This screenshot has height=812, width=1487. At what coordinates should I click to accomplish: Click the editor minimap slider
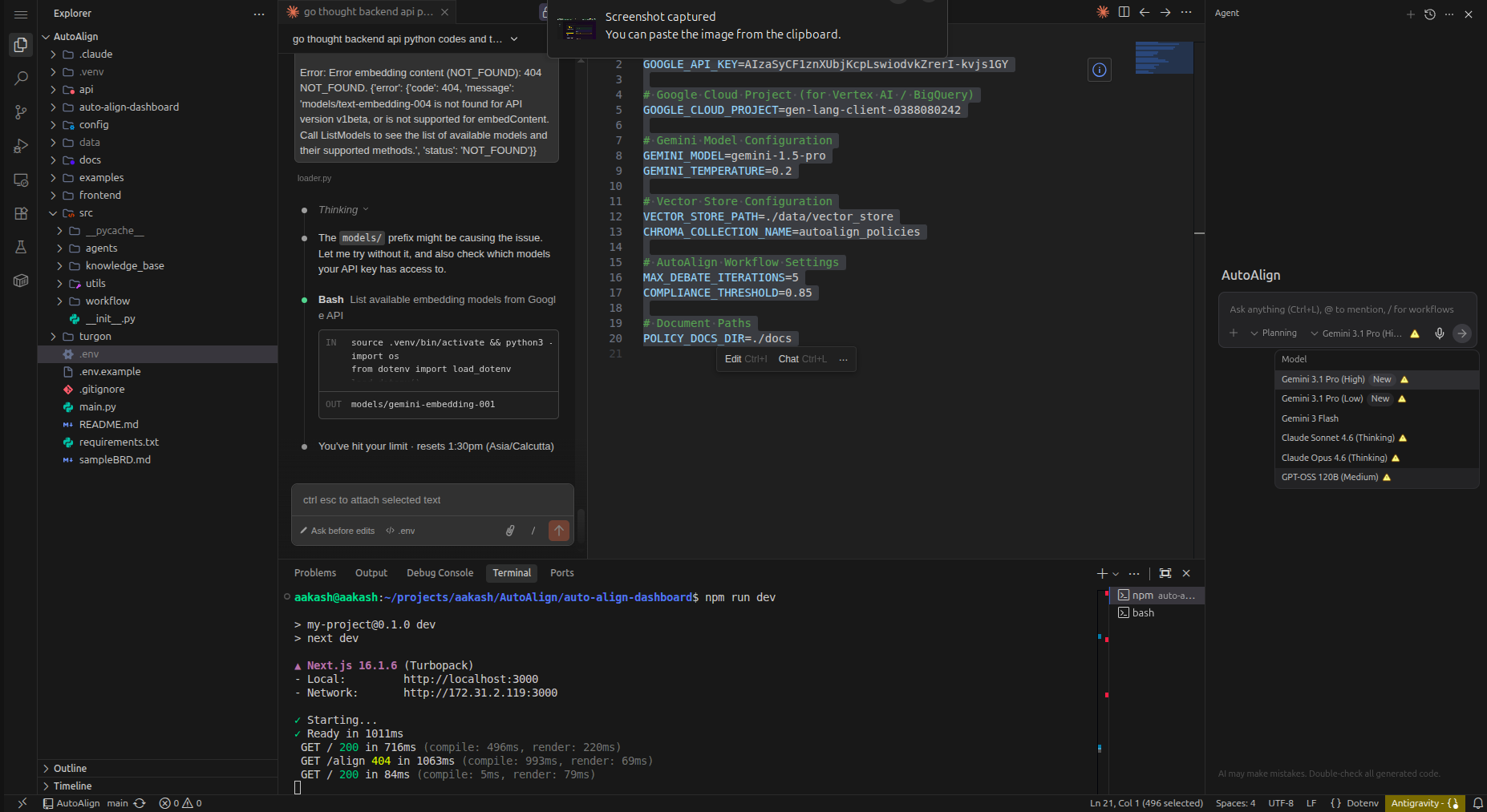click(1164, 58)
